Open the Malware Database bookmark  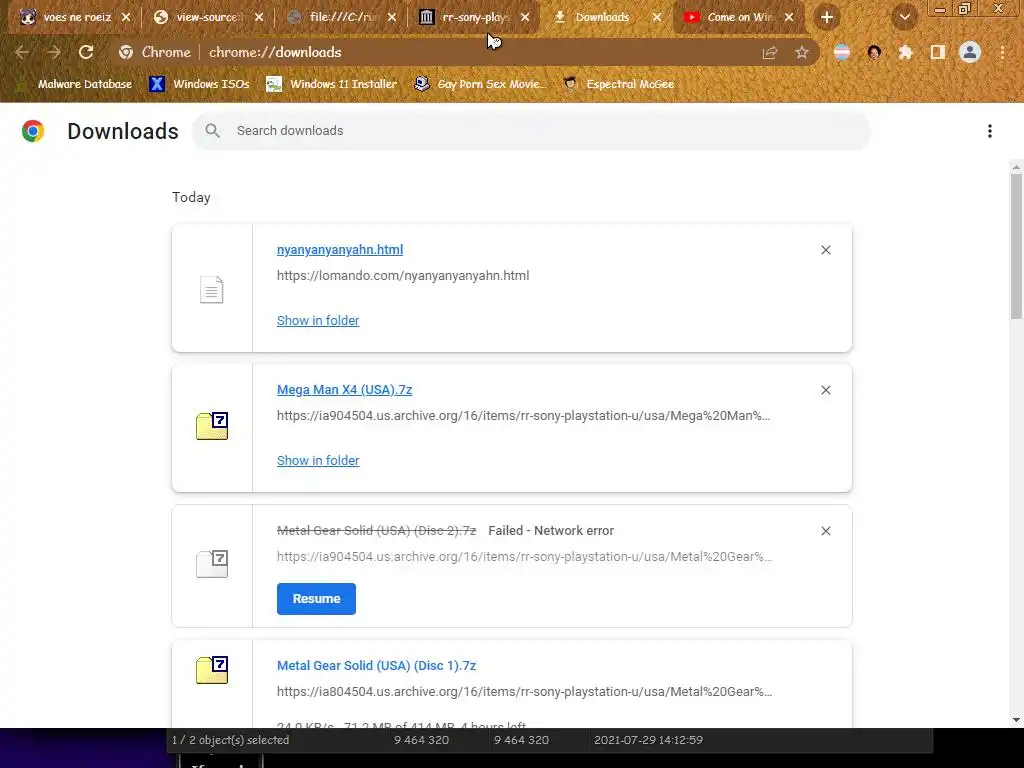[73, 84]
